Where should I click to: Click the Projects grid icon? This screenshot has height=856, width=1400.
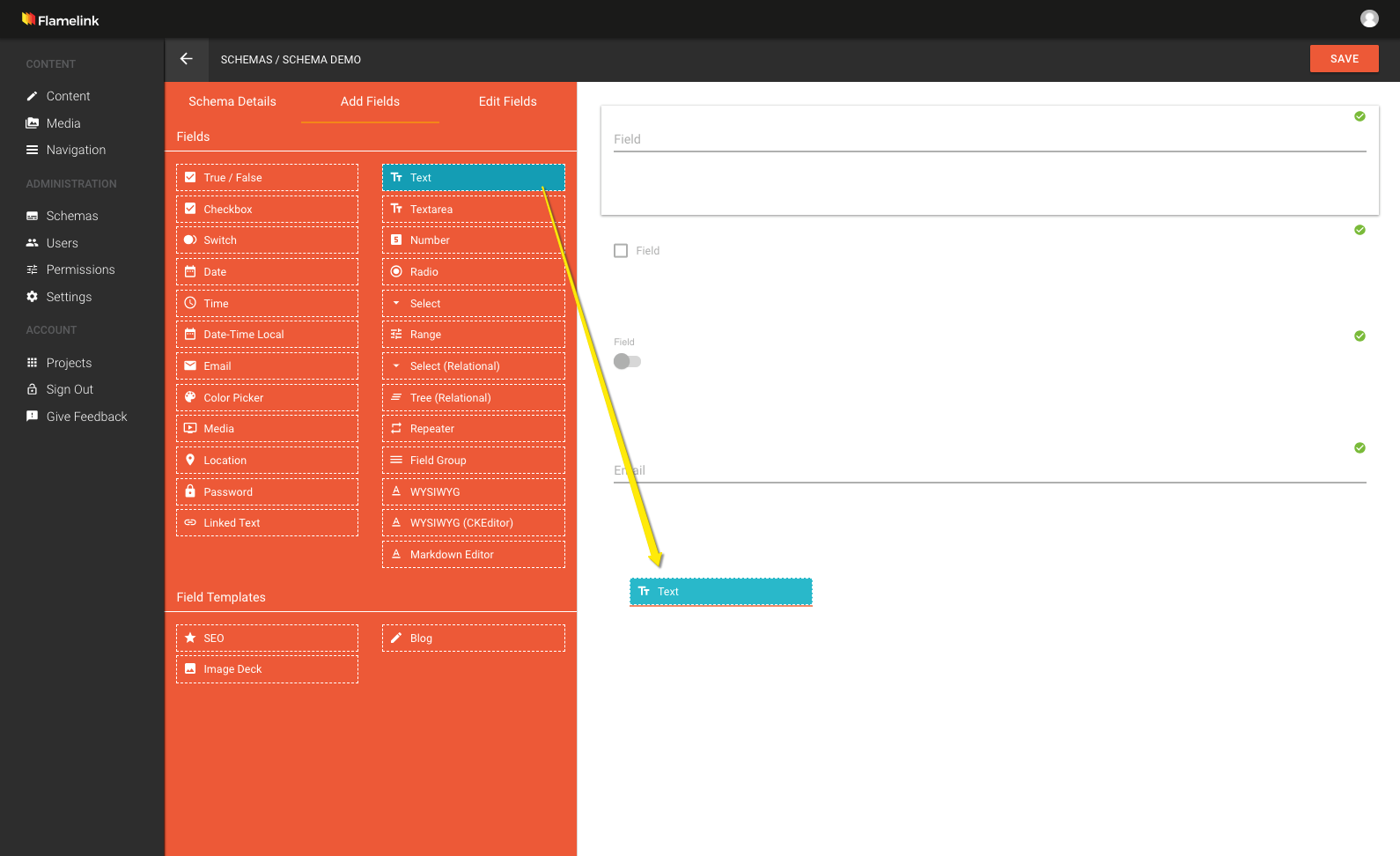coord(32,363)
